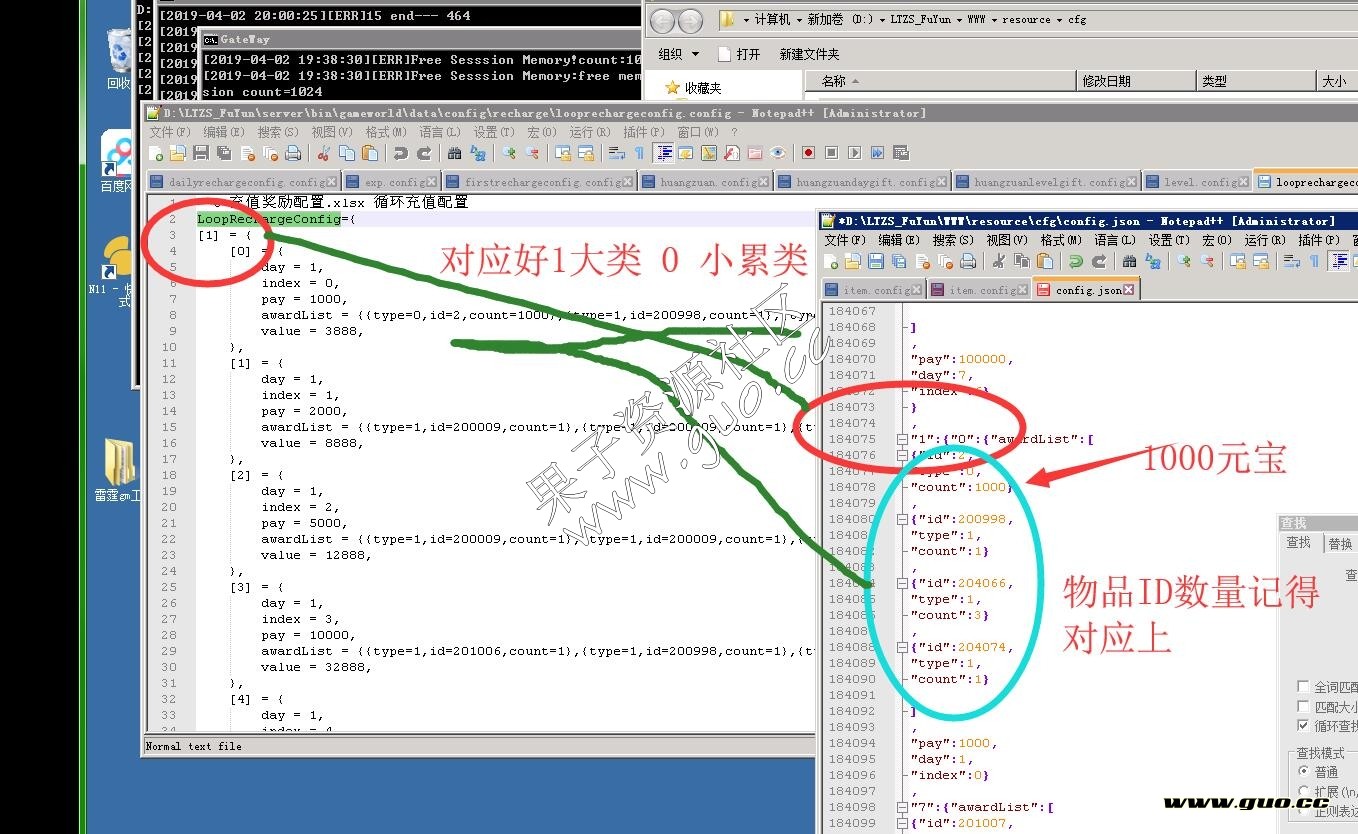Screen dimensions: 1358x834
Task: Open the 搜索(S) menu in the config.json window
Action: pos(958,240)
